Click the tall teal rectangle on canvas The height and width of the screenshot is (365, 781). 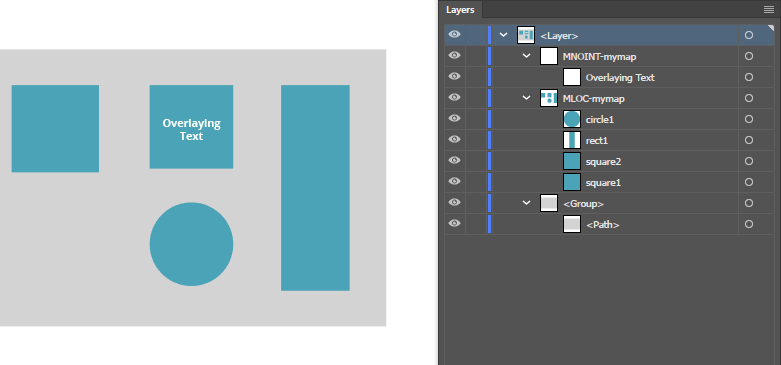click(x=315, y=188)
